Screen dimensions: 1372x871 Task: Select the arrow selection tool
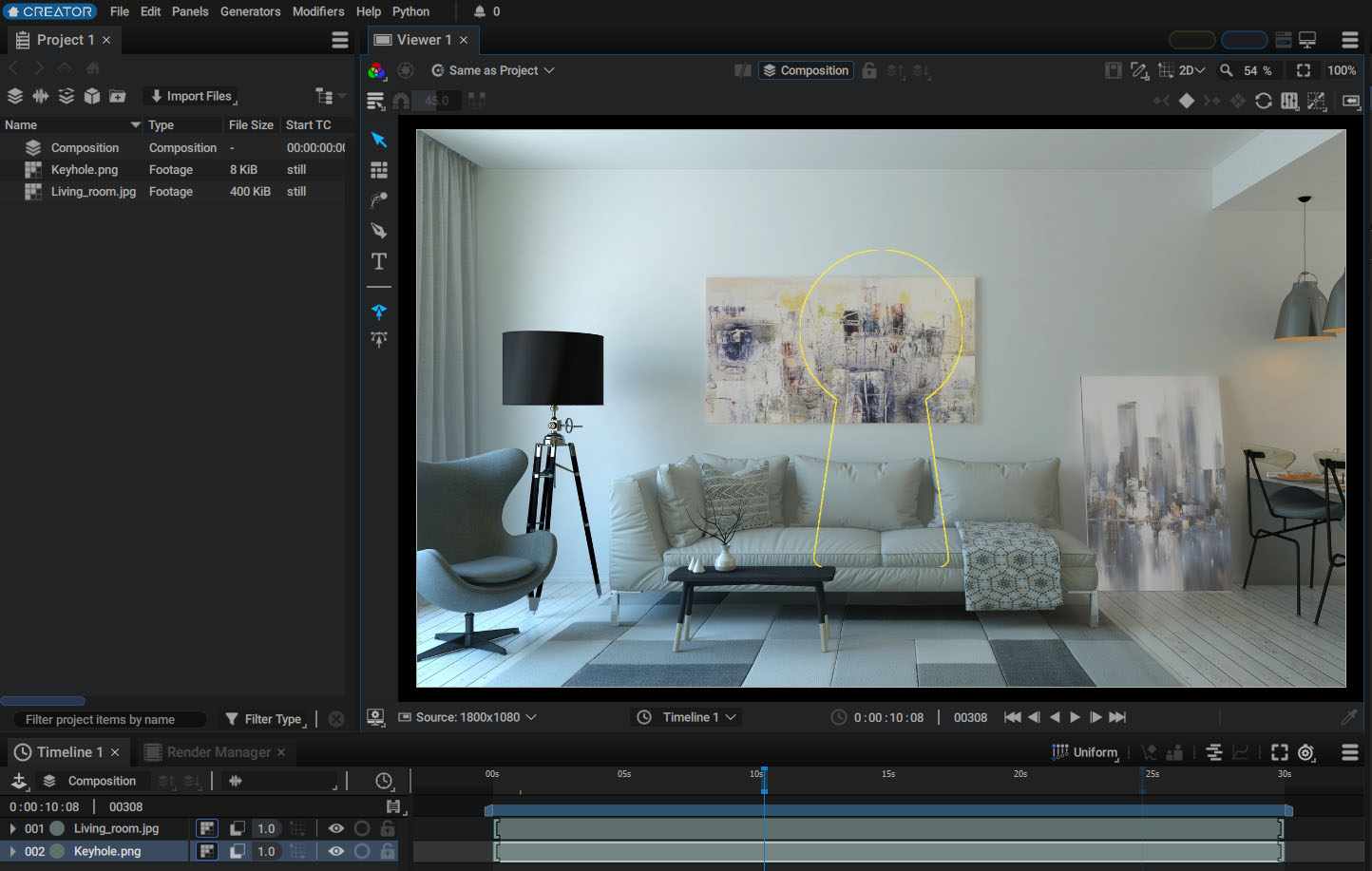tap(379, 140)
